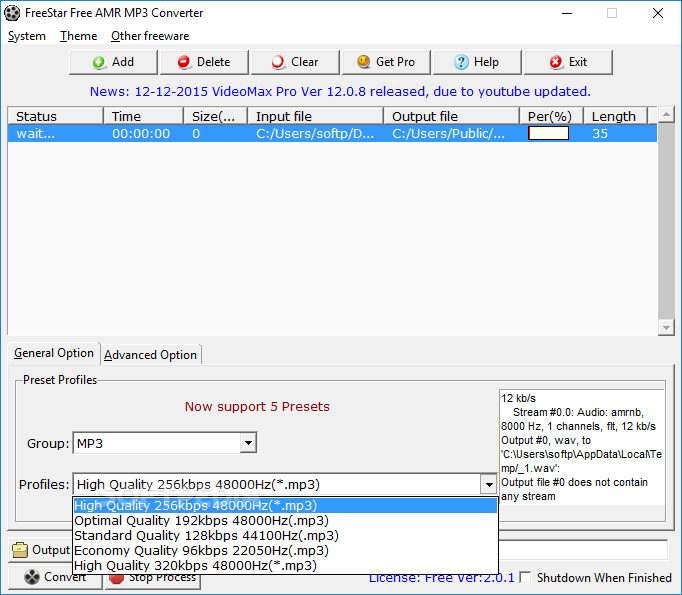The image size is (682, 595).
Task: Select High Quality 320kbps 48000Hz profile
Action: pyautogui.click(x=285, y=565)
